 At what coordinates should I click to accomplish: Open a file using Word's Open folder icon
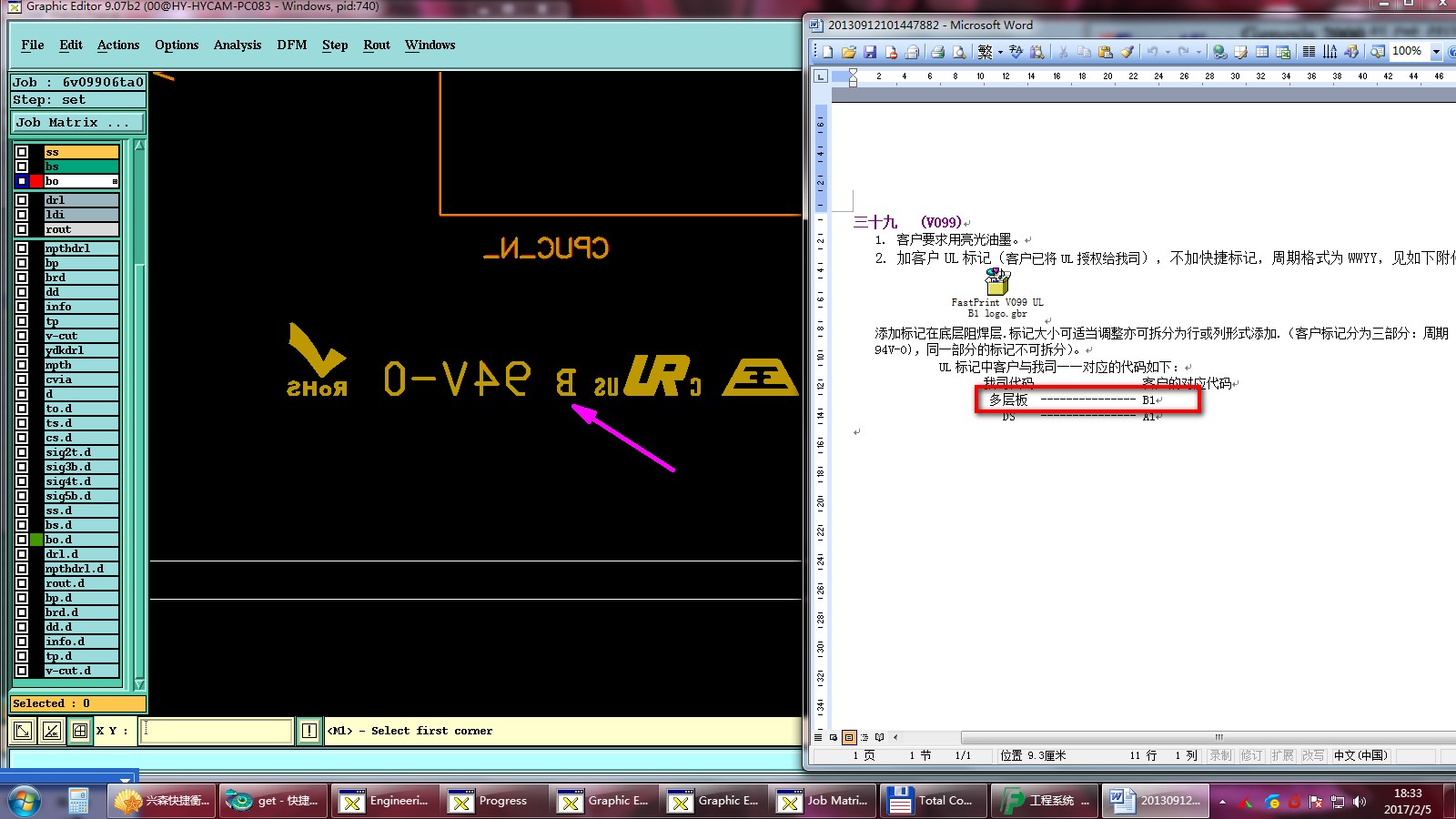coord(849,52)
